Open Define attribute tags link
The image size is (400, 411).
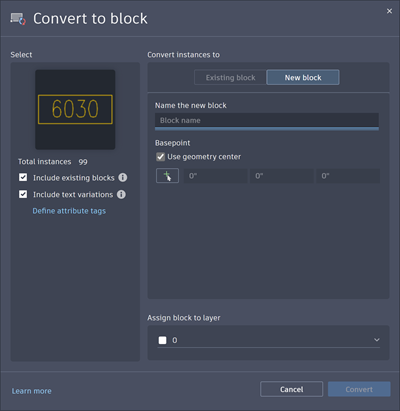pos(69,211)
